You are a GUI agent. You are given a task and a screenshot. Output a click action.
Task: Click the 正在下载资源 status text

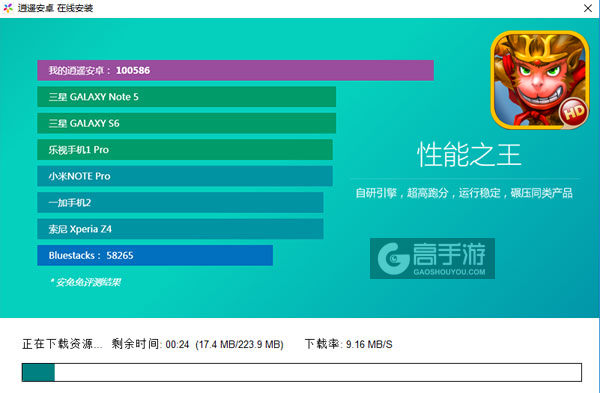tap(62, 344)
